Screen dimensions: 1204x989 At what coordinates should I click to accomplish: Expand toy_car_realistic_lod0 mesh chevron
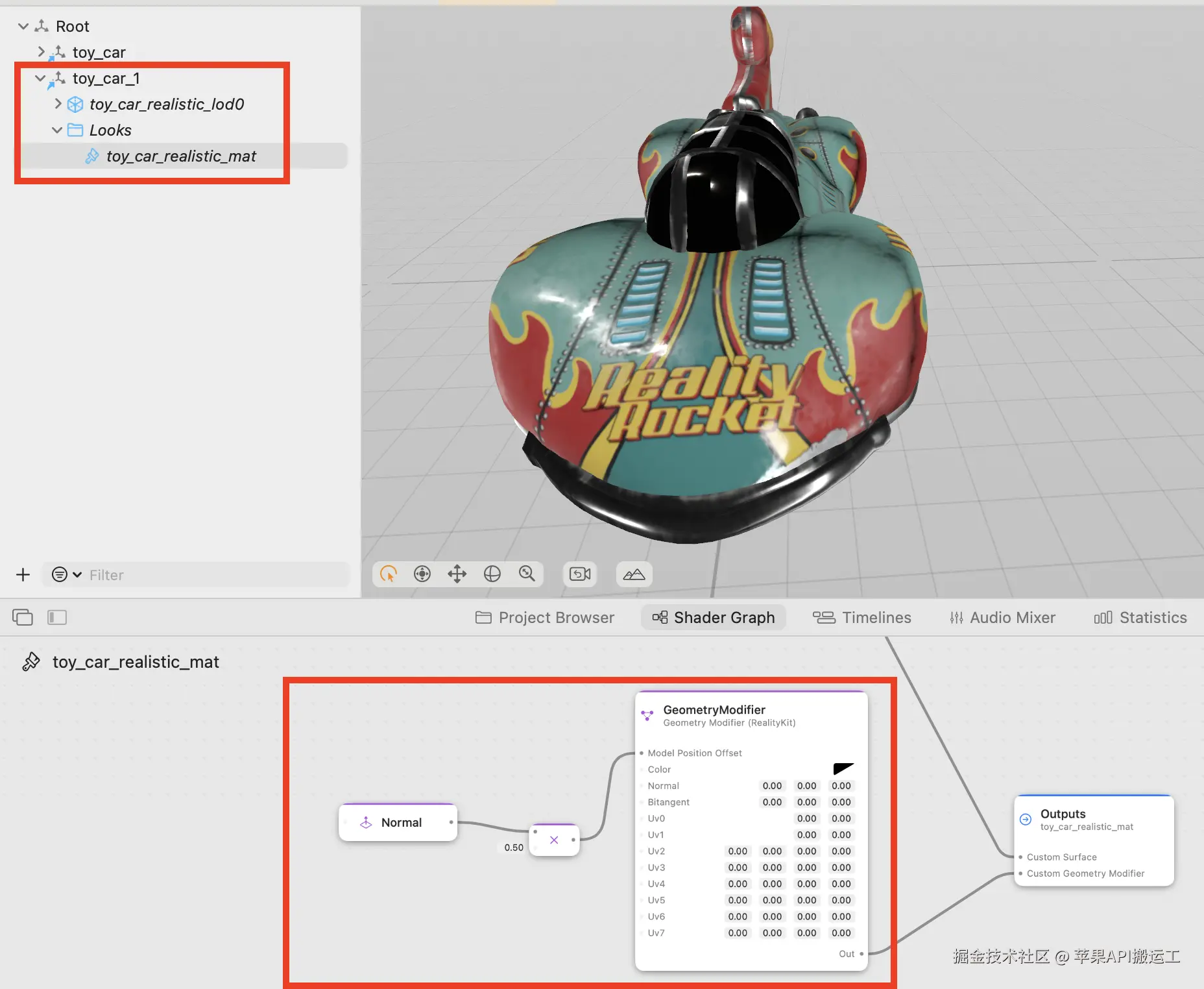pyautogui.click(x=58, y=104)
